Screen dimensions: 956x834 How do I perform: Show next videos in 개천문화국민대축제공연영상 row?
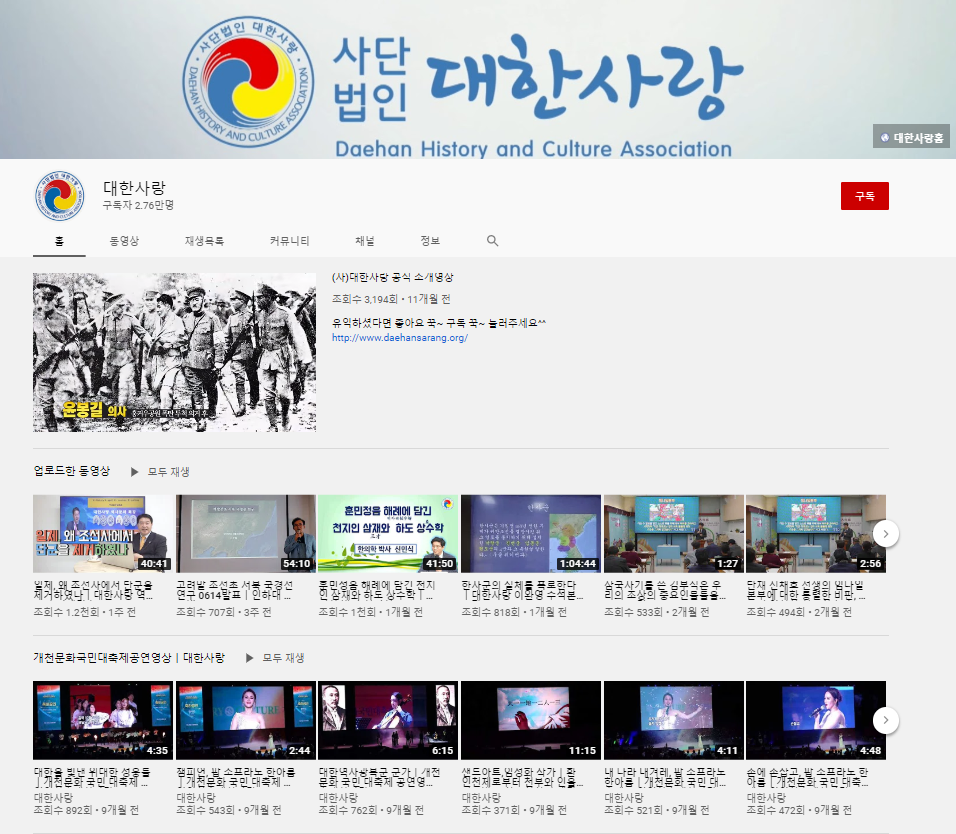pyautogui.click(x=885, y=721)
